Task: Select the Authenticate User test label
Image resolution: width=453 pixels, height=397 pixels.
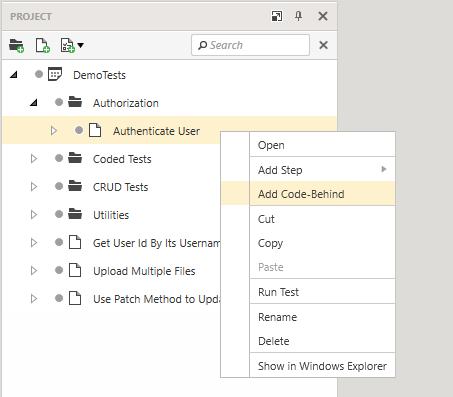Action: point(156,131)
